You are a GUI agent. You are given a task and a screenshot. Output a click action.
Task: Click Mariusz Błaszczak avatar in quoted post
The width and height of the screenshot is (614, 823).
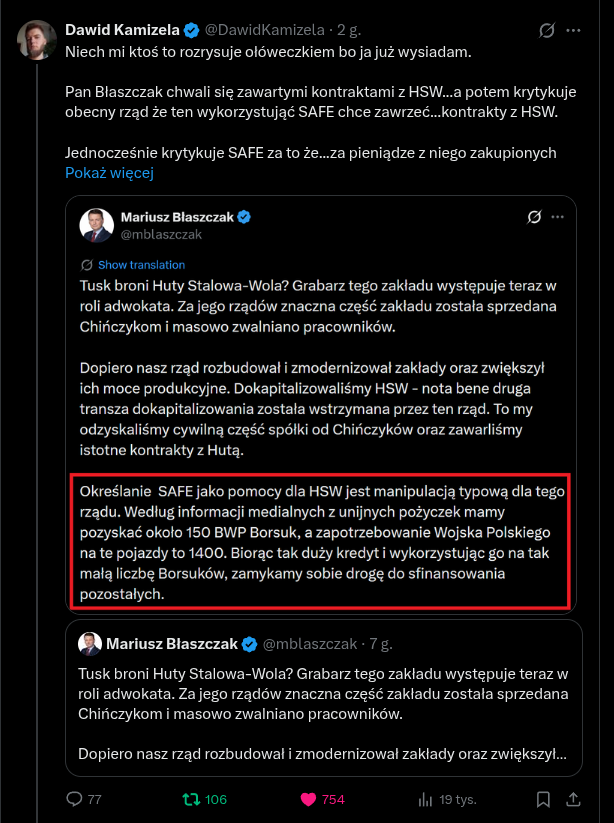point(96,225)
